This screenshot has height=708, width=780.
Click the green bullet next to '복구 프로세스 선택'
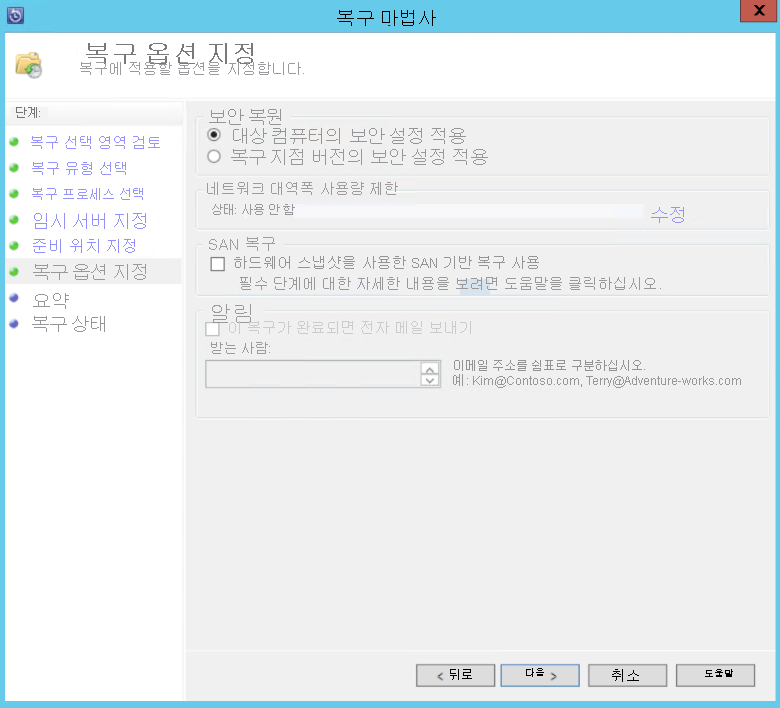pos(14,194)
